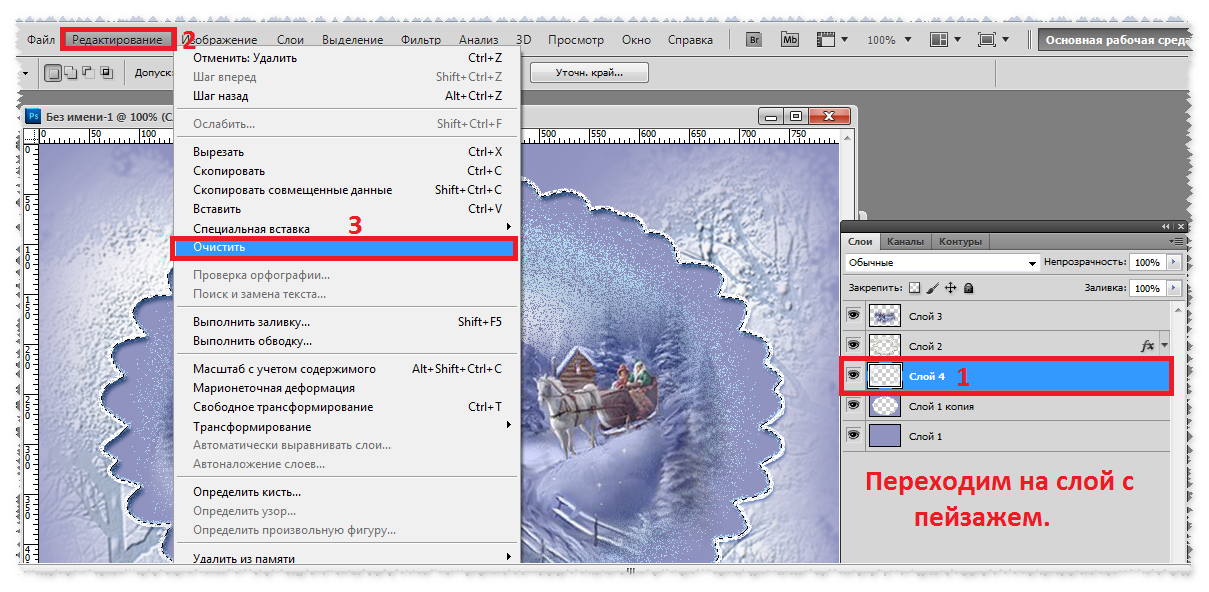Click the view extras icon in top bar

(x=826, y=40)
